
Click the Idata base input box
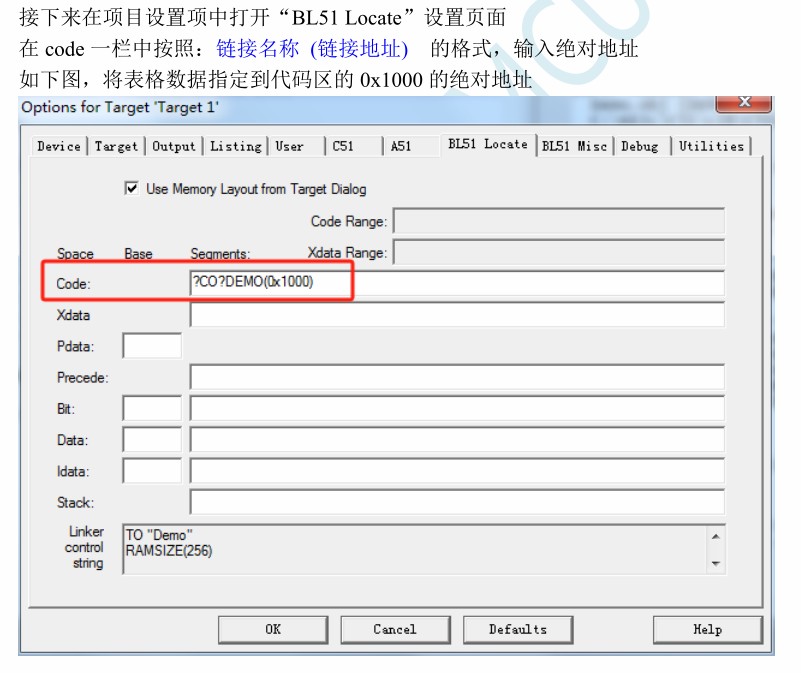152,471
